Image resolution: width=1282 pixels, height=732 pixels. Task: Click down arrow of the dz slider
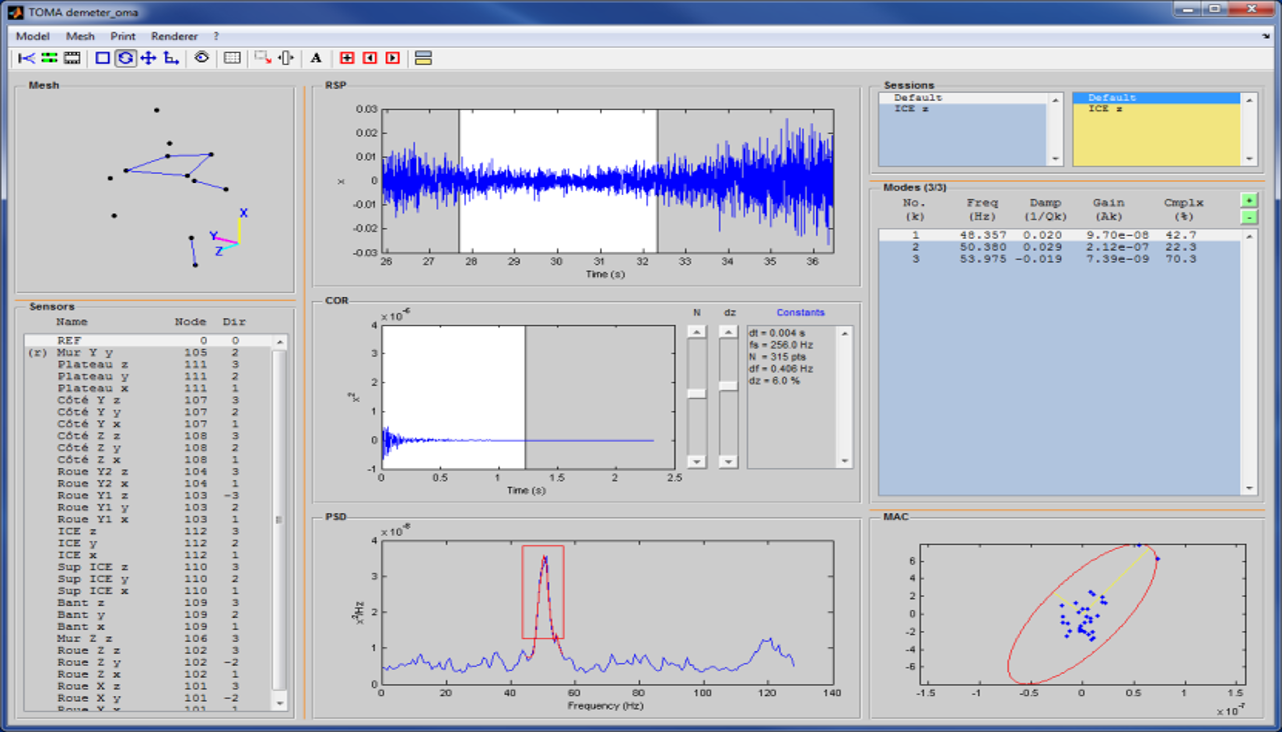(x=728, y=462)
